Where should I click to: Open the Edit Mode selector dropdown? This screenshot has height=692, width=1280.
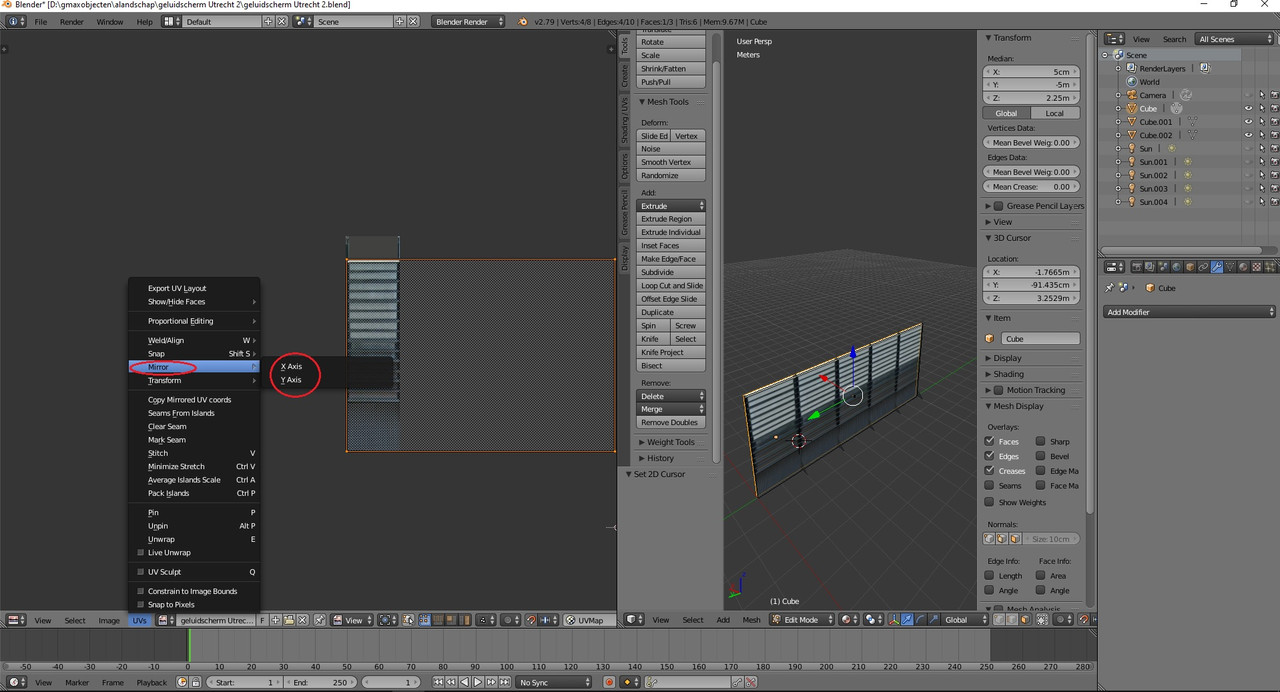pos(800,620)
